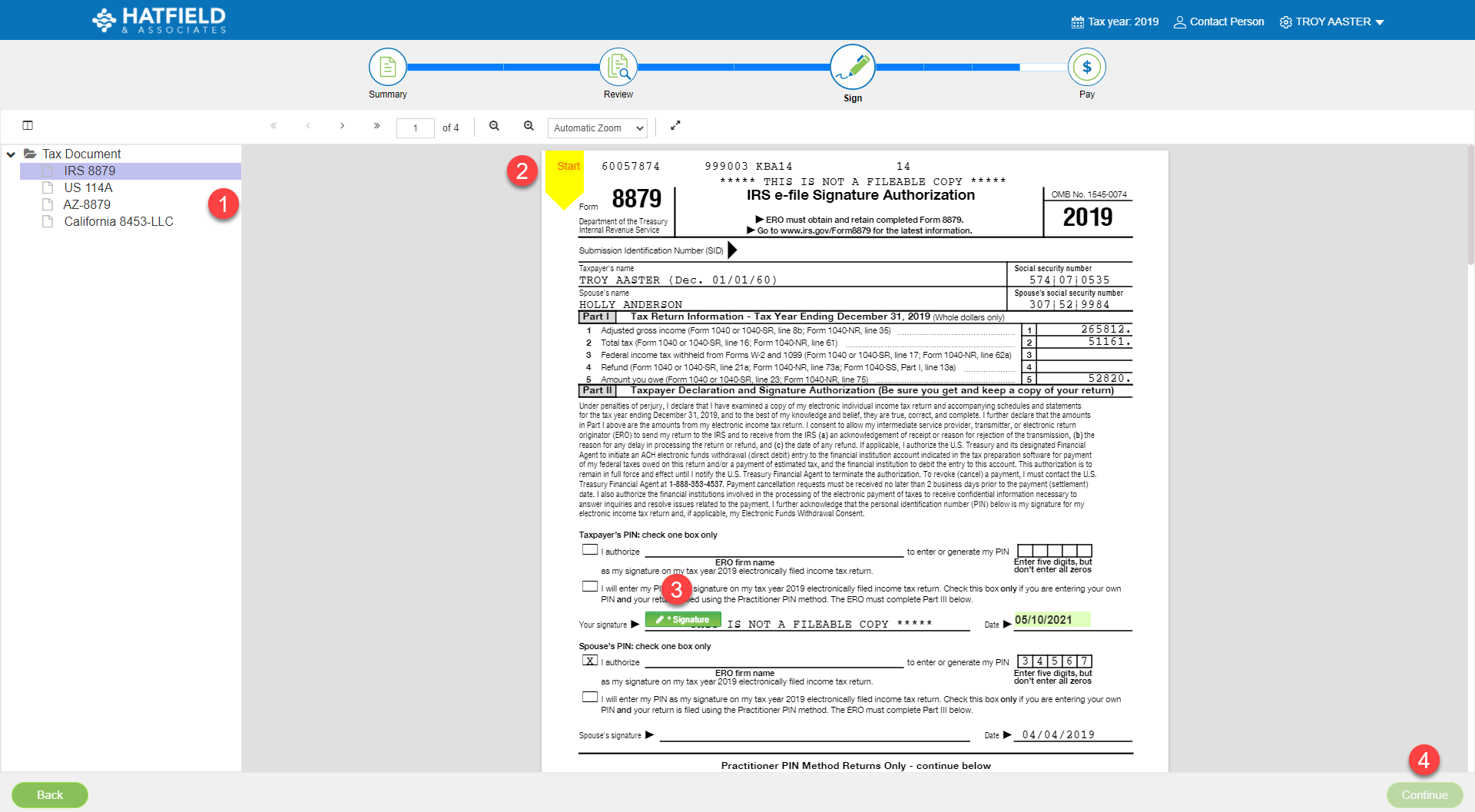The width and height of the screenshot is (1475, 812).
Task: Click the California 8453-LLC file icon
Action: tap(48, 221)
